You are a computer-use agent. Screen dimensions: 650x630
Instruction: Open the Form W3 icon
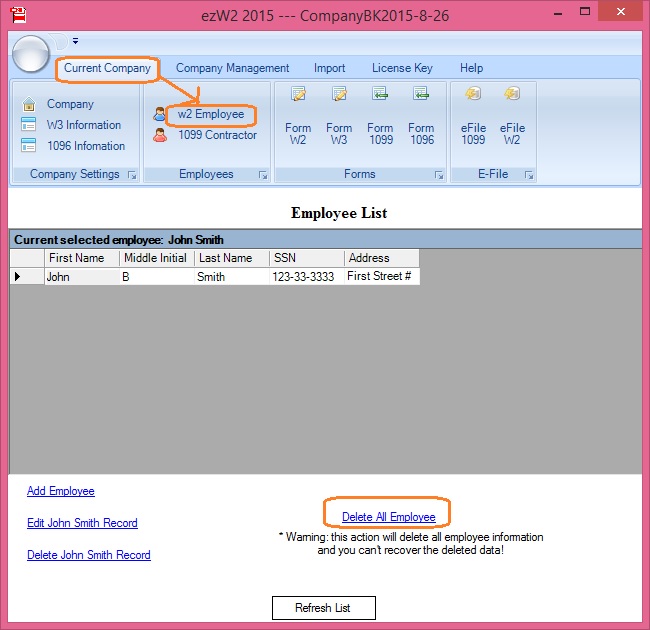[339, 96]
